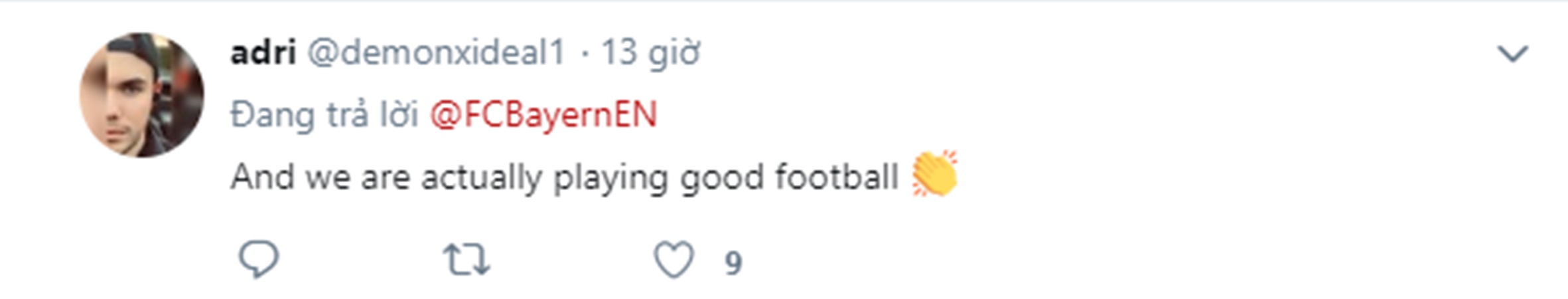This screenshot has height=299, width=1568.
Task: Open the @demonxideal1 handle link
Action: [x=436, y=52]
